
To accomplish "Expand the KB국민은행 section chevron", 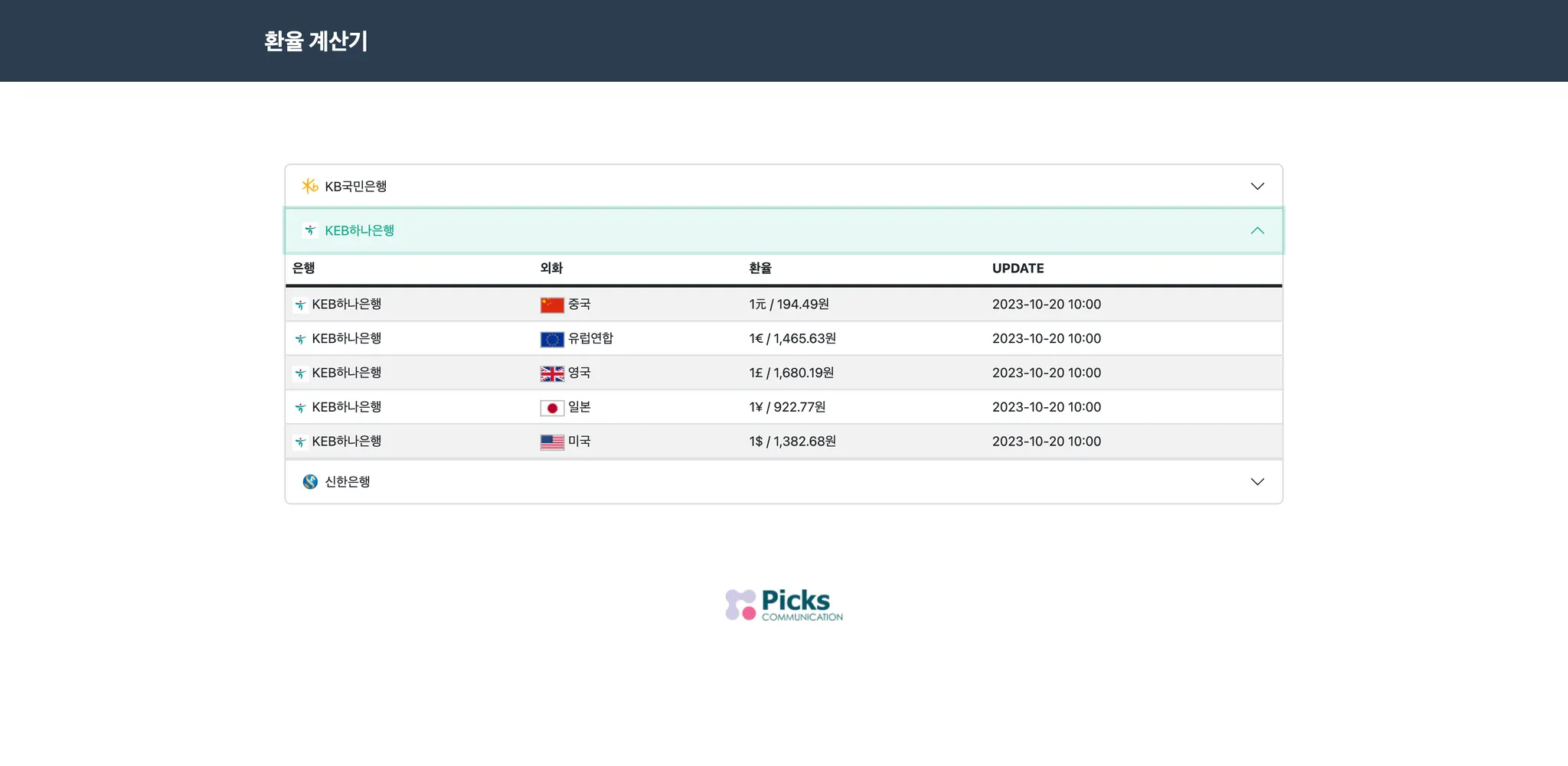I will [1257, 186].
